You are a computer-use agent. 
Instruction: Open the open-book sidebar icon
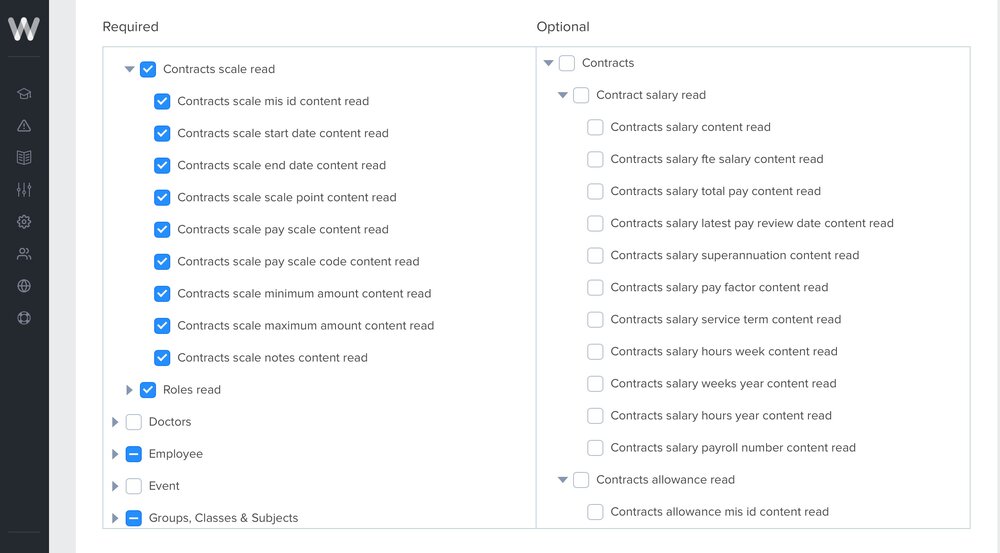coord(24,158)
